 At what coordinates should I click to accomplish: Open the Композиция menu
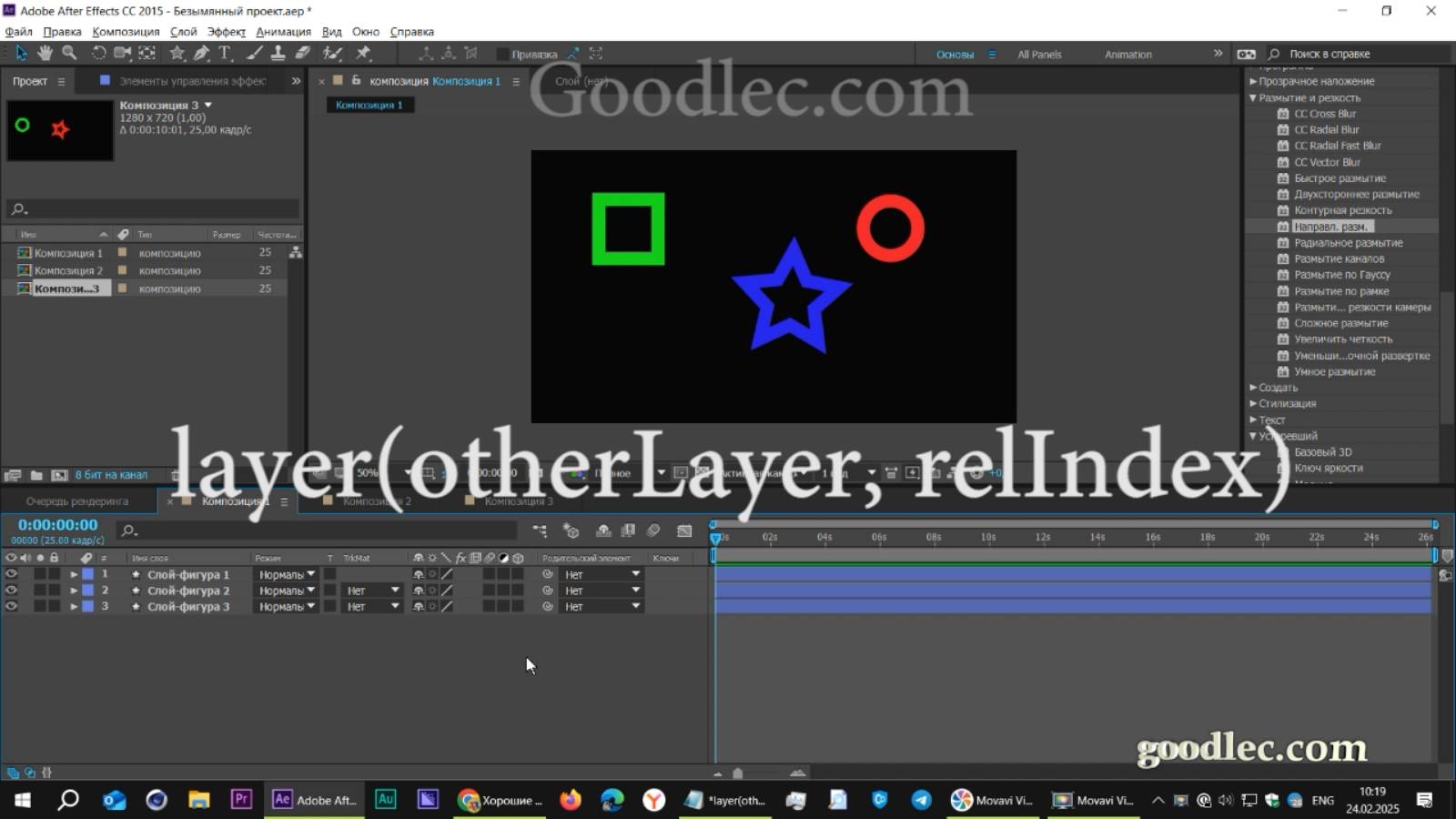coord(126,31)
